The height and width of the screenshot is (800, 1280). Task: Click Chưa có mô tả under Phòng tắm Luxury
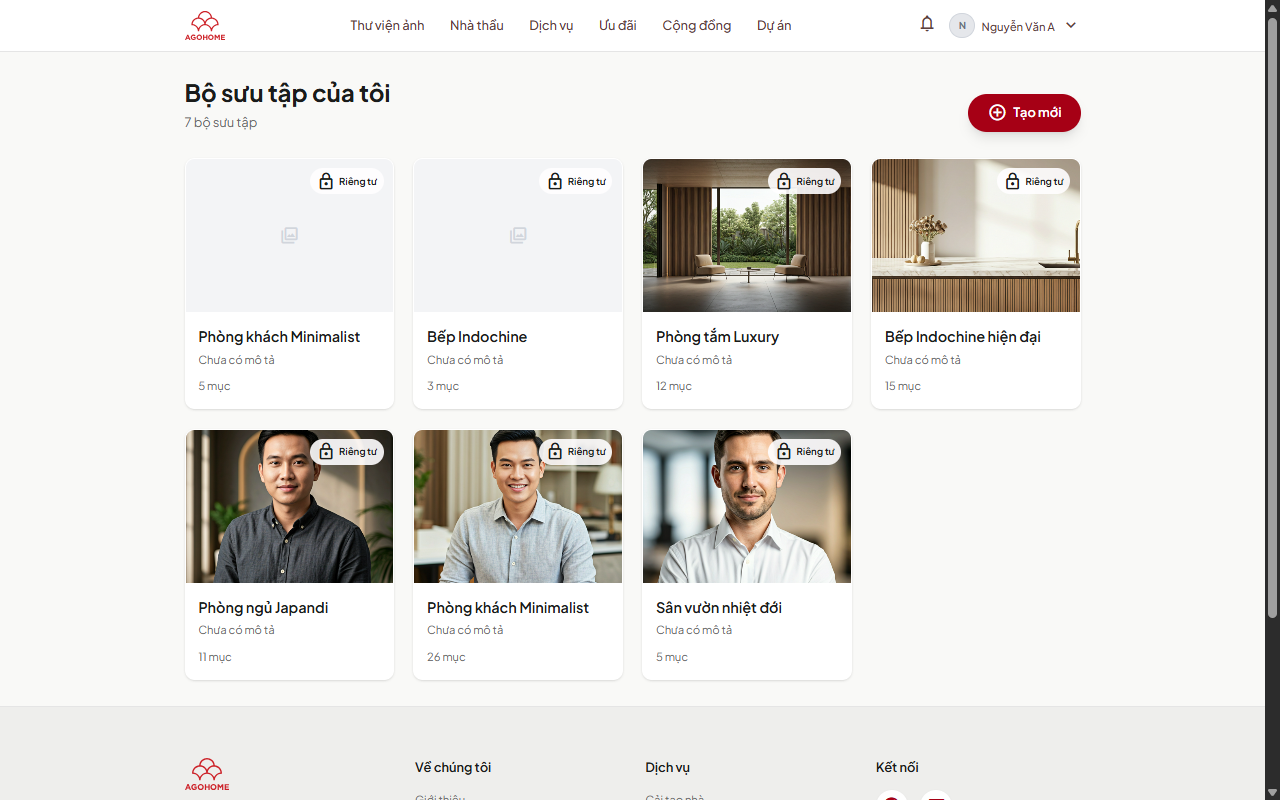pos(694,360)
